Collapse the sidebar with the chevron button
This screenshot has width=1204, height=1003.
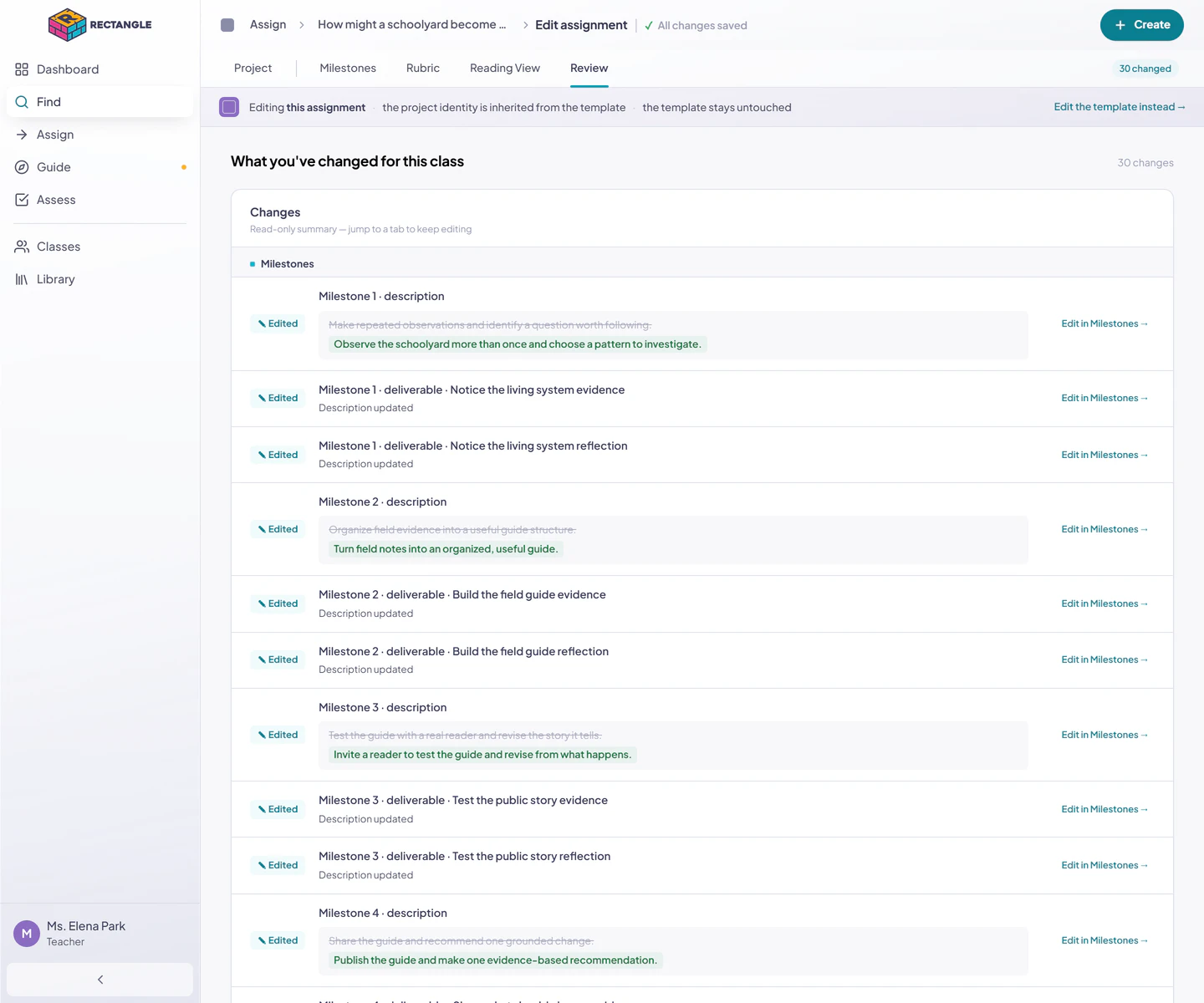pos(99,980)
